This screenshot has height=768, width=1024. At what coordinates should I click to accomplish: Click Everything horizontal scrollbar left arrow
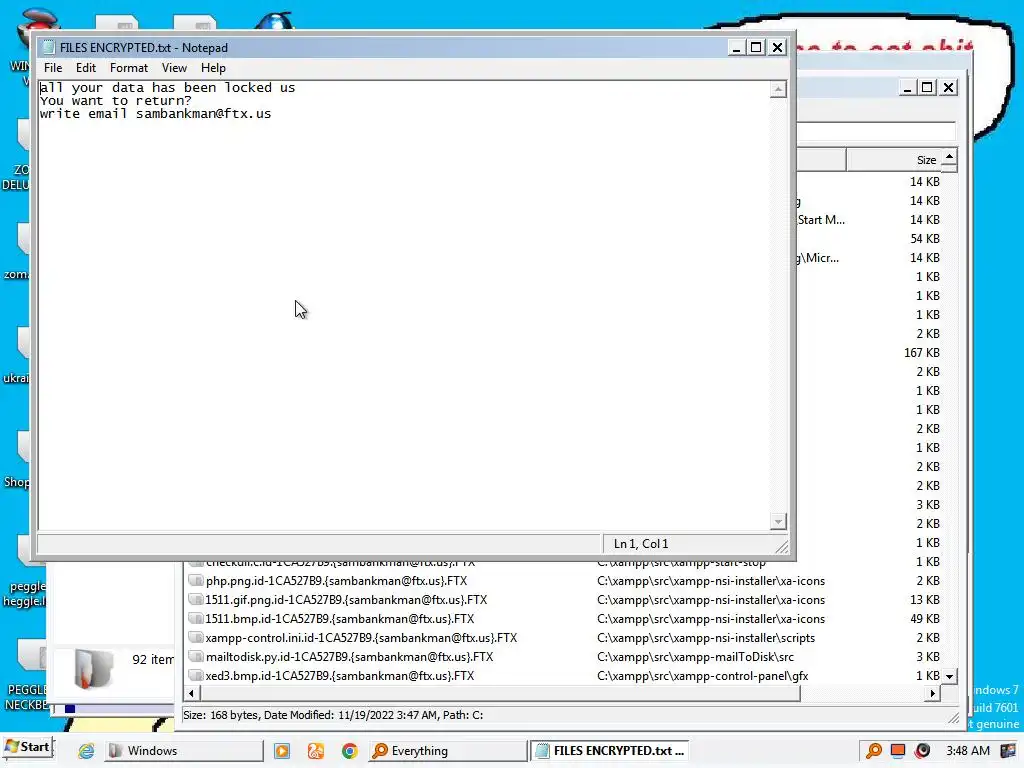click(191, 694)
